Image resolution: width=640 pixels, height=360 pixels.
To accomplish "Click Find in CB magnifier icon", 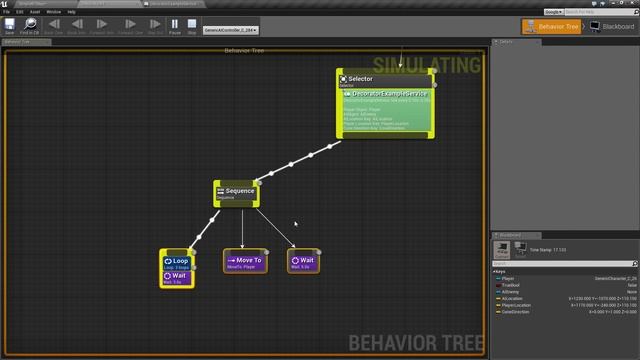I will pos(29,26).
